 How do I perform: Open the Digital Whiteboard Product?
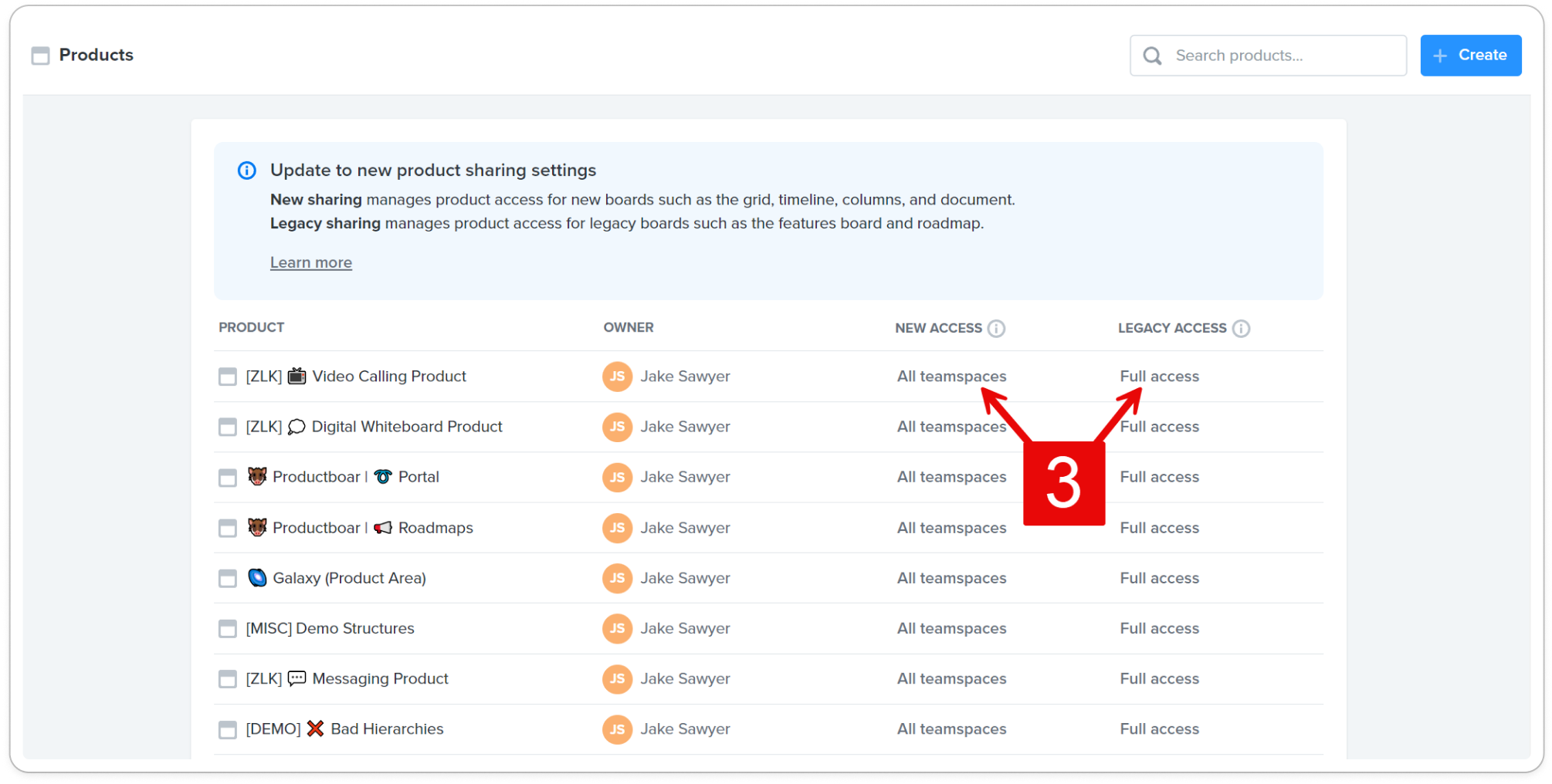pyautogui.click(x=374, y=427)
